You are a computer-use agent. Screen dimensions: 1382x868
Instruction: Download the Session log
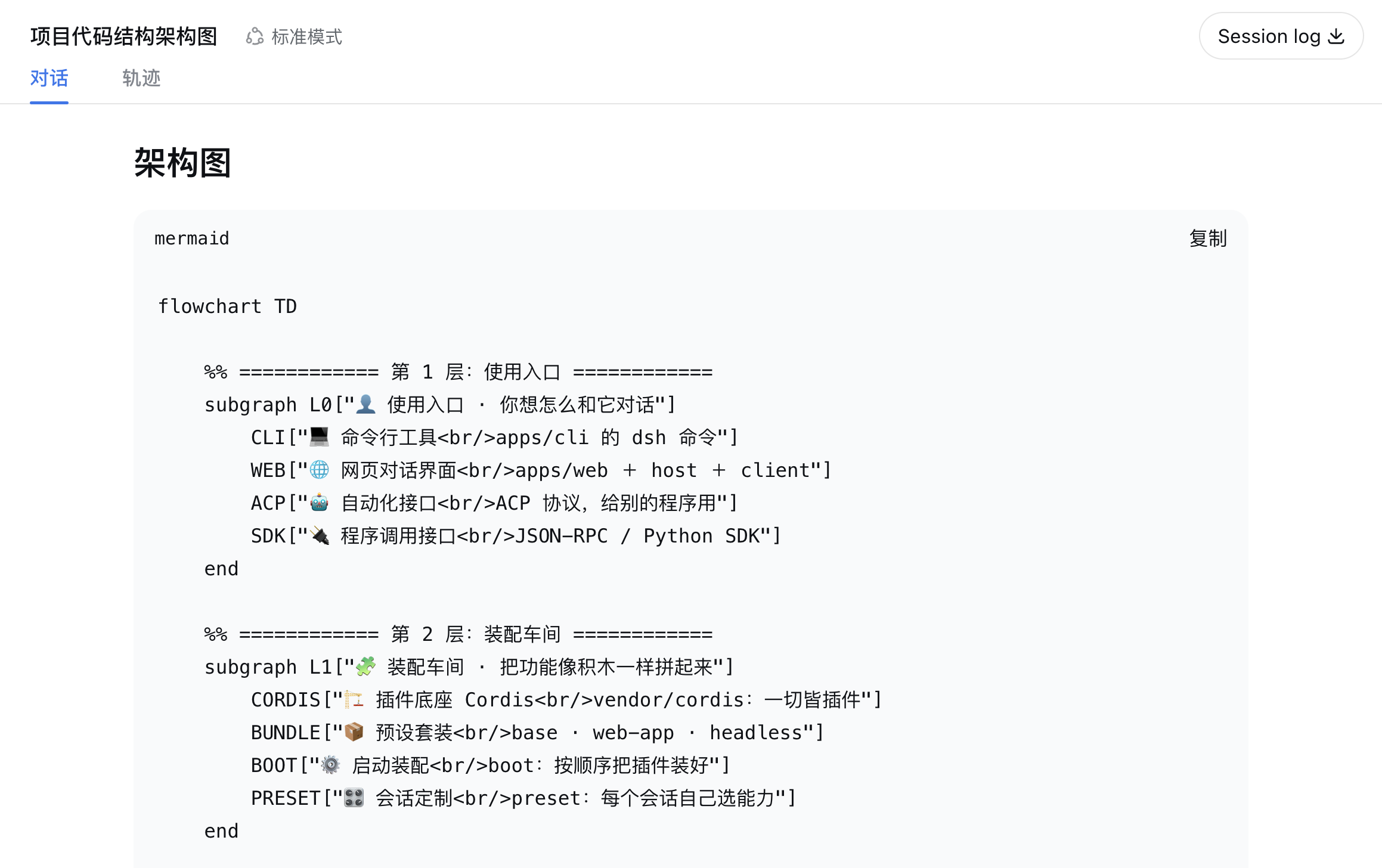pyautogui.click(x=1281, y=36)
